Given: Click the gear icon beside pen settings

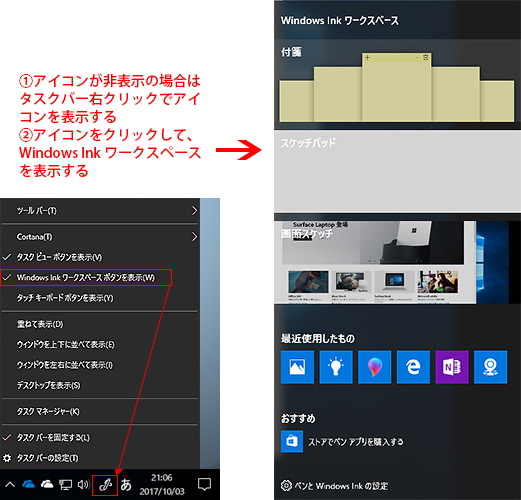Looking at the screenshot, I should point(286,486).
